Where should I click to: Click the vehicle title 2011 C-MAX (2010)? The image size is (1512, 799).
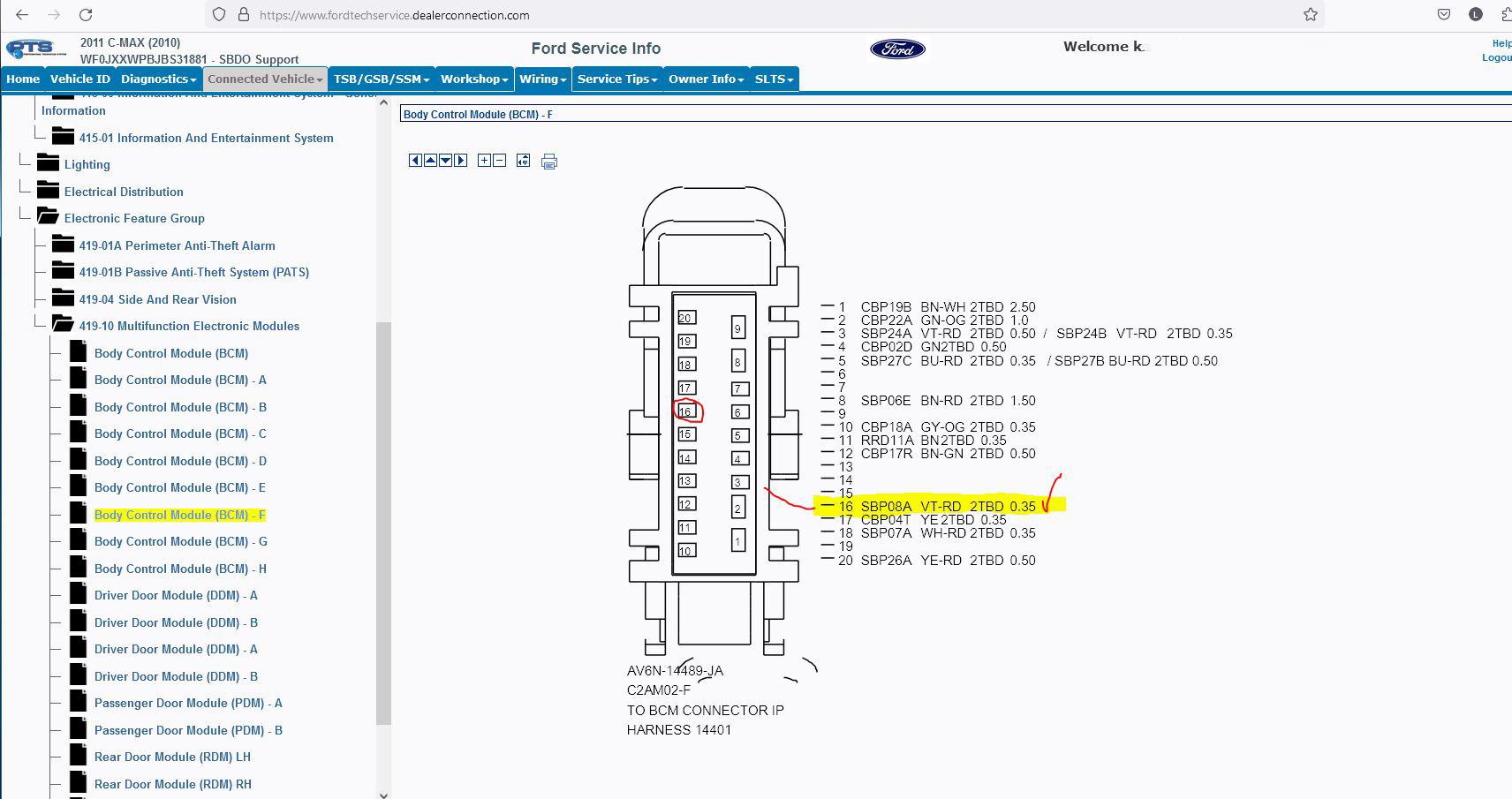click(130, 42)
